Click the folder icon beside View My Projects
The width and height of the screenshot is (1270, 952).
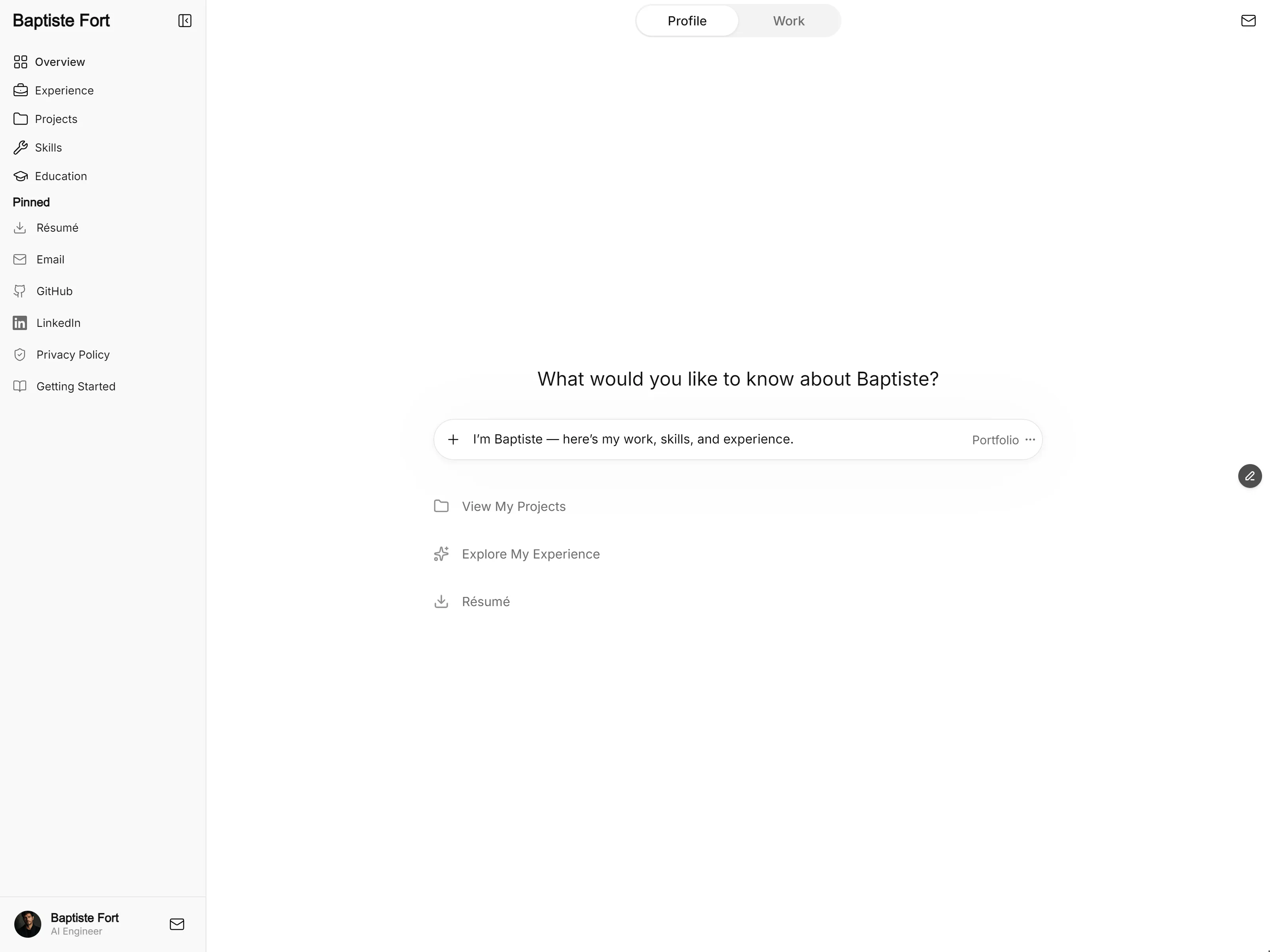click(x=441, y=506)
